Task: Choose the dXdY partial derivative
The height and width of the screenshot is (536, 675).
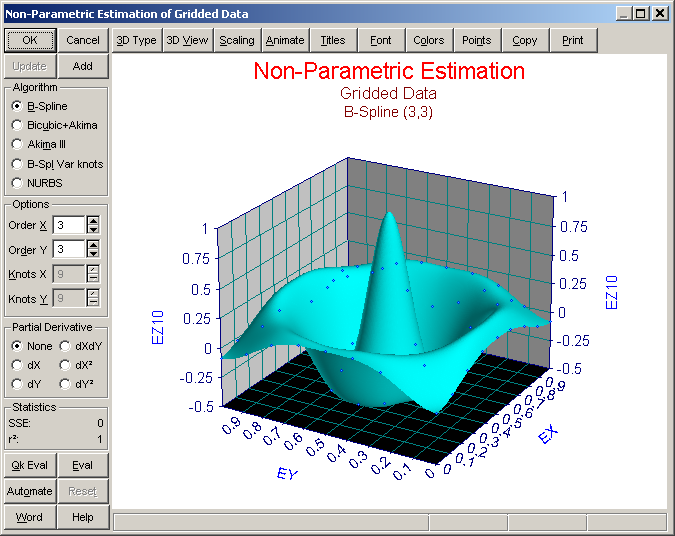Action: [81, 346]
